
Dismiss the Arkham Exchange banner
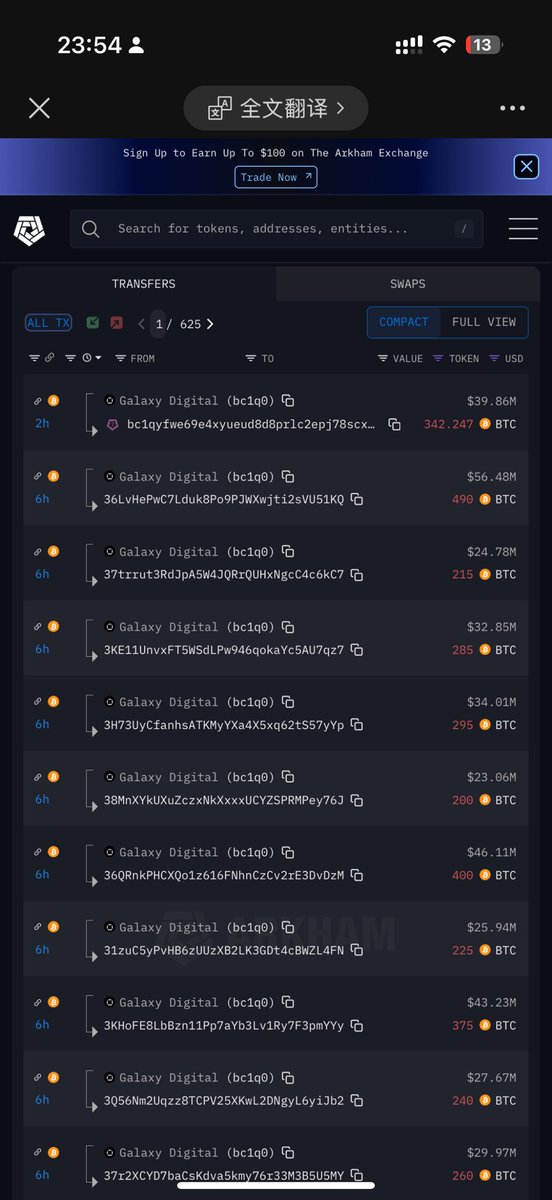[526, 166]
